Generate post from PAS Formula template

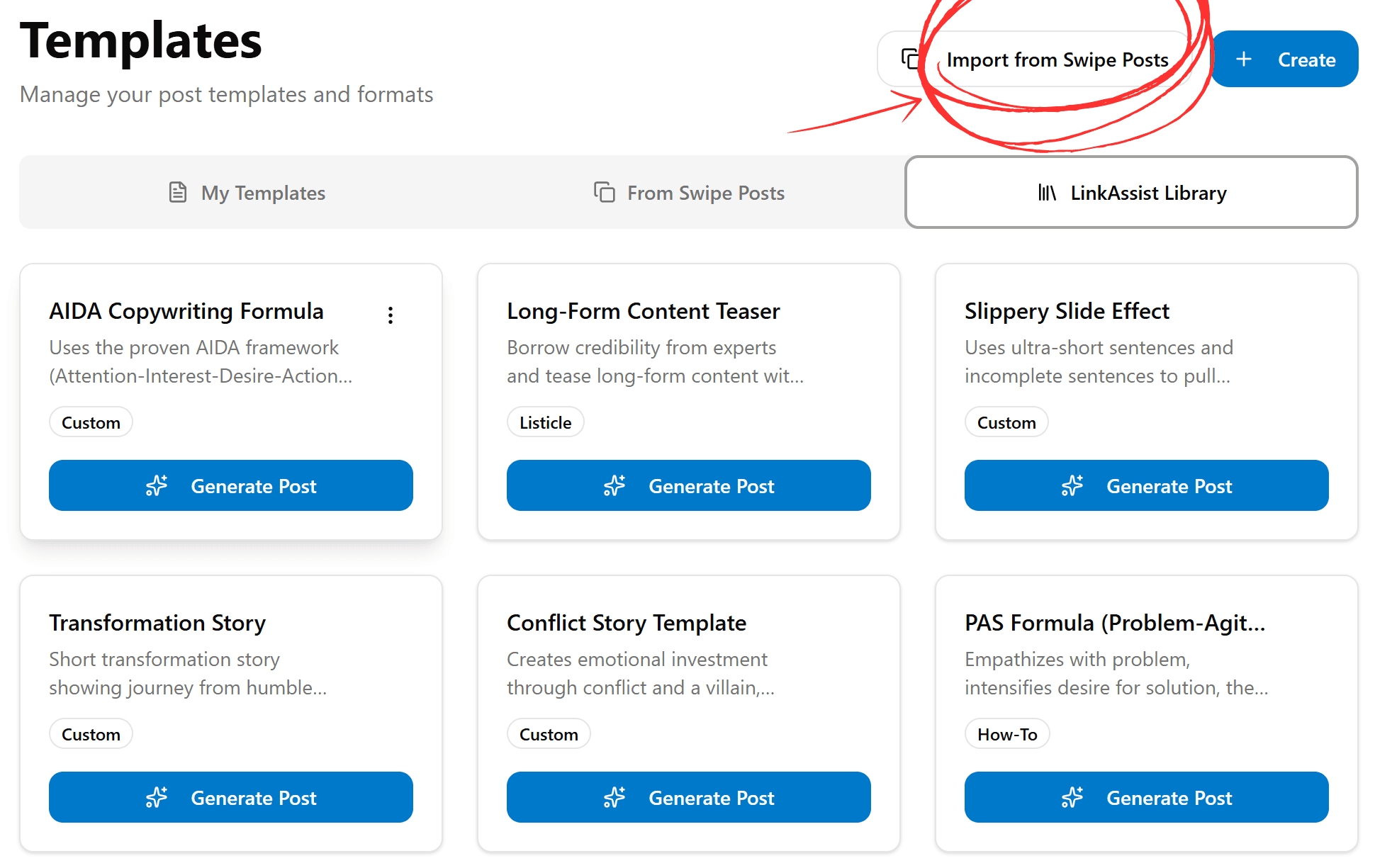click(x=1146, y=797)
